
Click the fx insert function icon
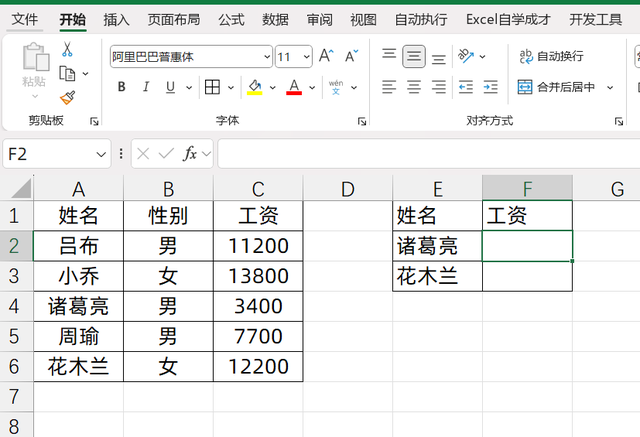190,154
